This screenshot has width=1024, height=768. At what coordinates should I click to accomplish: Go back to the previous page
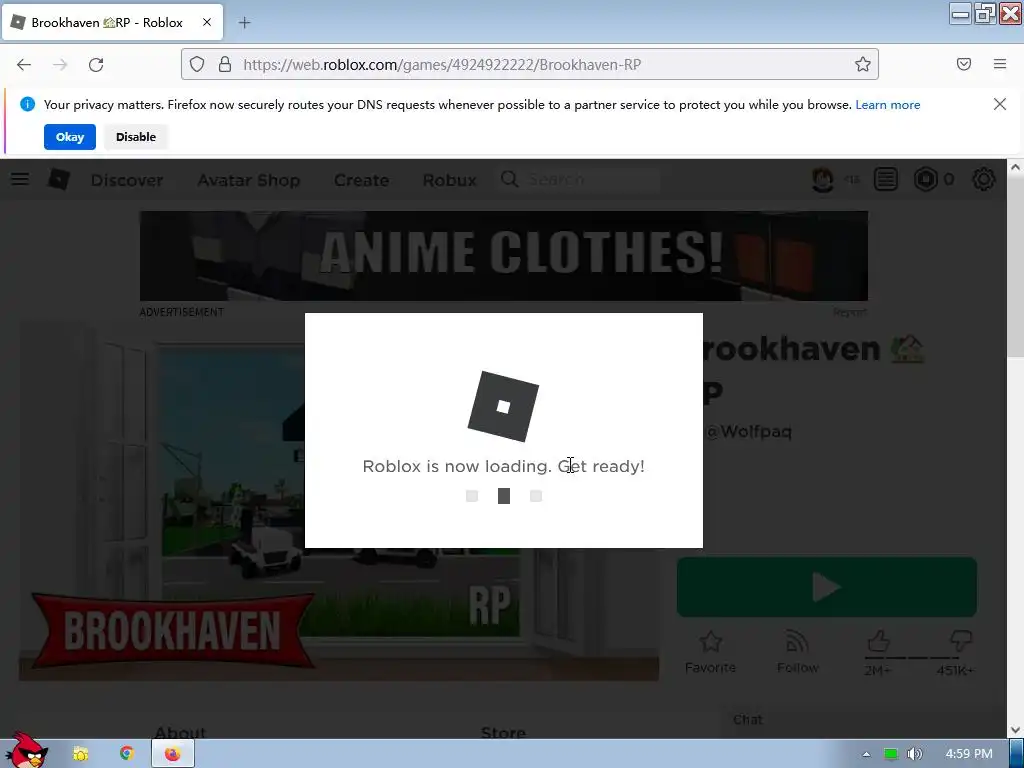[24, 65]
